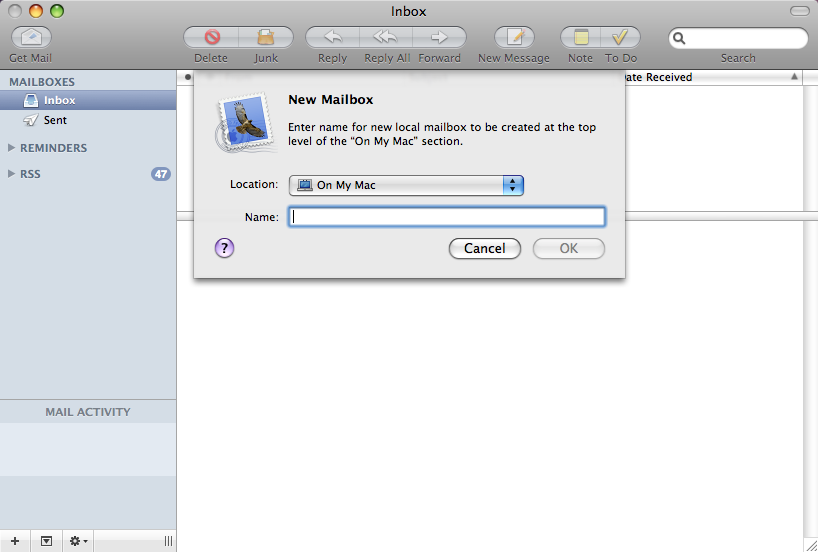Click the add mailbox plus button
This screenshot has width=818, height=552.
click(x=14, y=541)
